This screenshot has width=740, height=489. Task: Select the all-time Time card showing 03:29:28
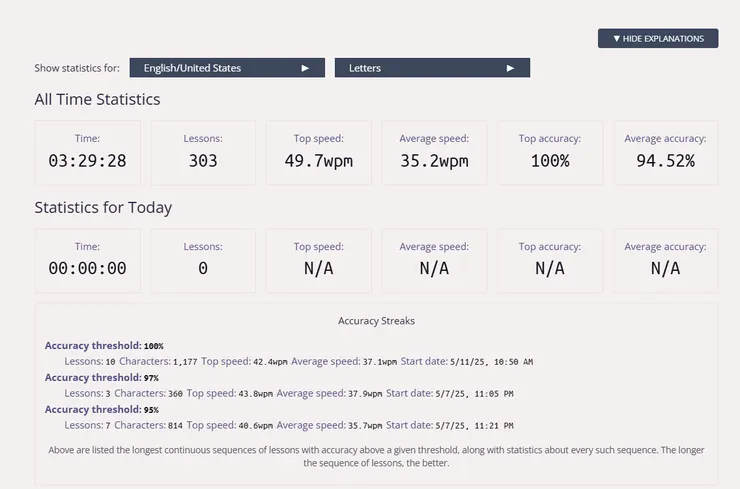pos(88,152)
